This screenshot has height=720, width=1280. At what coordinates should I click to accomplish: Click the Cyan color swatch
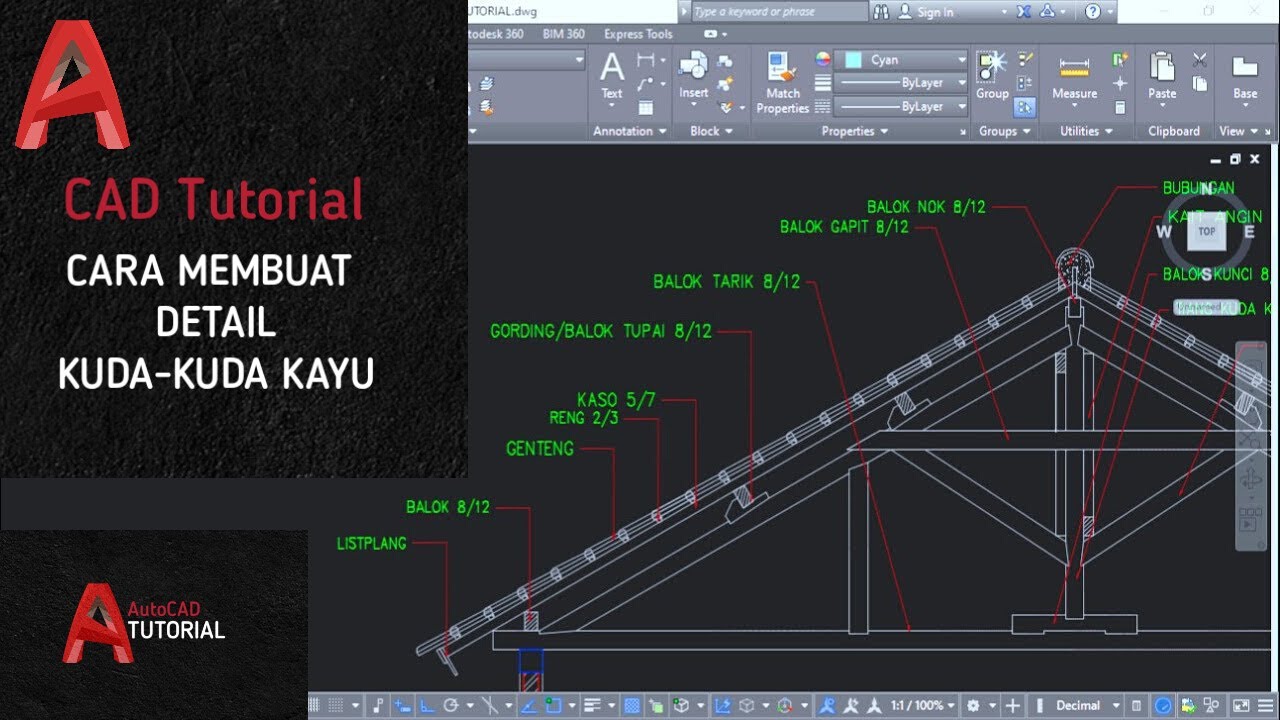tap(852, 60)
